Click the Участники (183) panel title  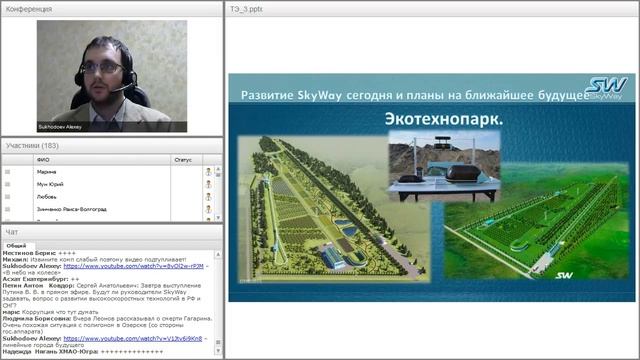coord(32,146)
